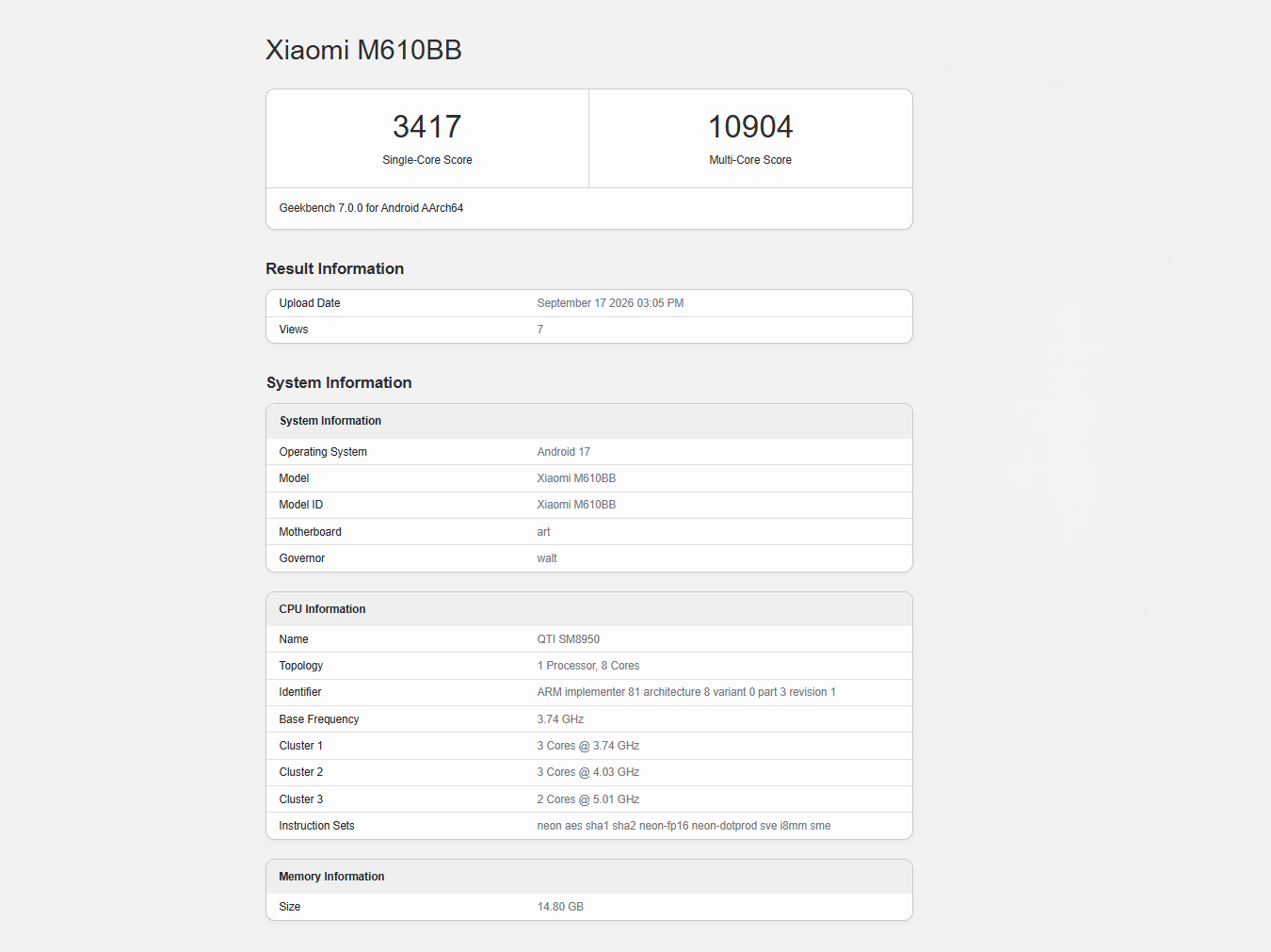1271x952 pixels.
Task: Select the Model ID value Xiaomi M610BB
Action: click(576, 505)
